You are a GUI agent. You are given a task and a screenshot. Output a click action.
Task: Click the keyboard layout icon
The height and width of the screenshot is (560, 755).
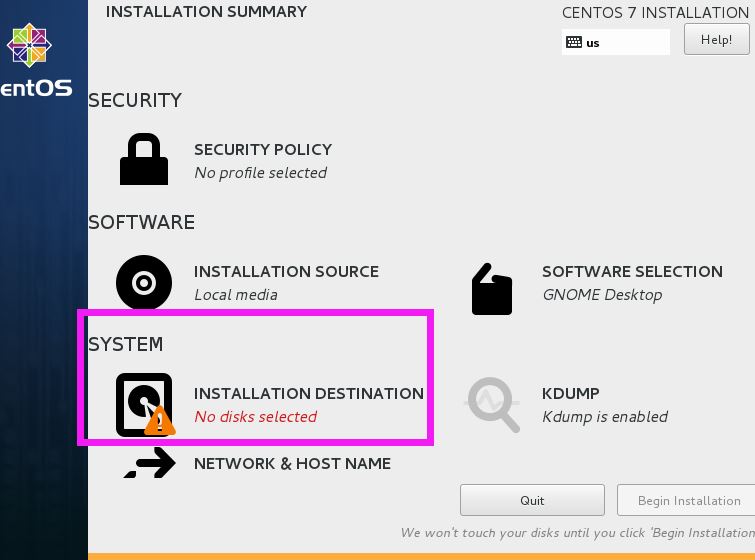click(574, 43)
